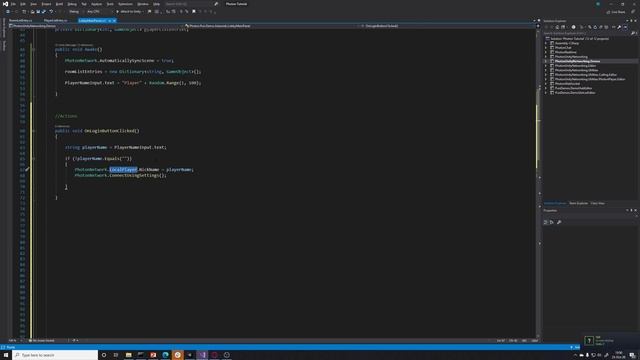Viewport: 640px width, 360px height.
Task: Click the //Actions comment line
Action: (66, 116)
